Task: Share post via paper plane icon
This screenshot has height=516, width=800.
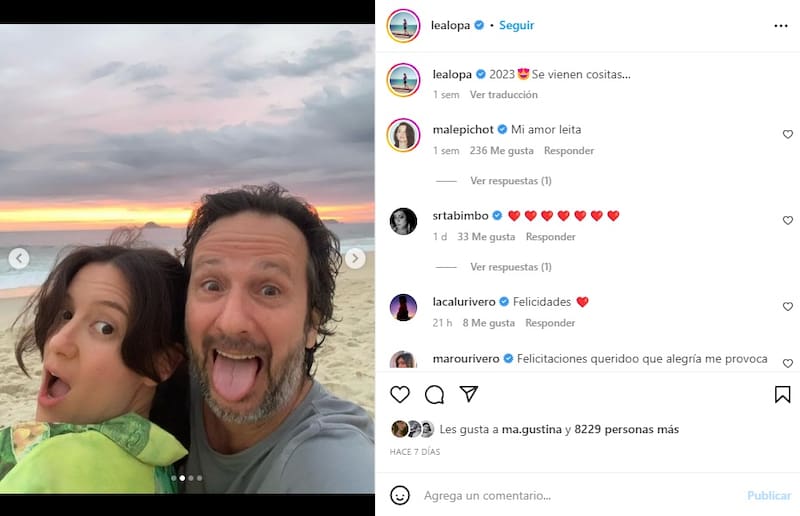Action: click(x=468, y=394)
